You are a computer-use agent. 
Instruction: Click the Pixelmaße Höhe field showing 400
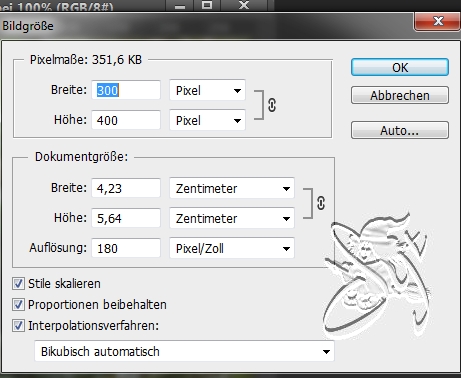[126, 120]
